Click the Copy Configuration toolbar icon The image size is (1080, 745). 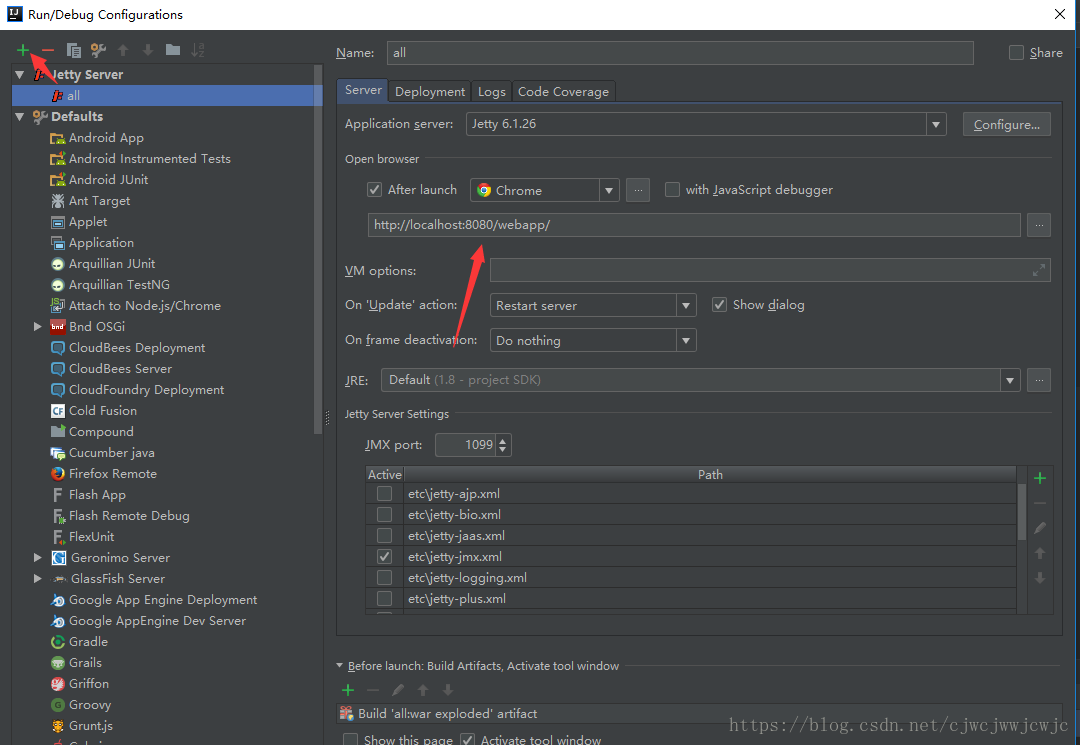74,50
